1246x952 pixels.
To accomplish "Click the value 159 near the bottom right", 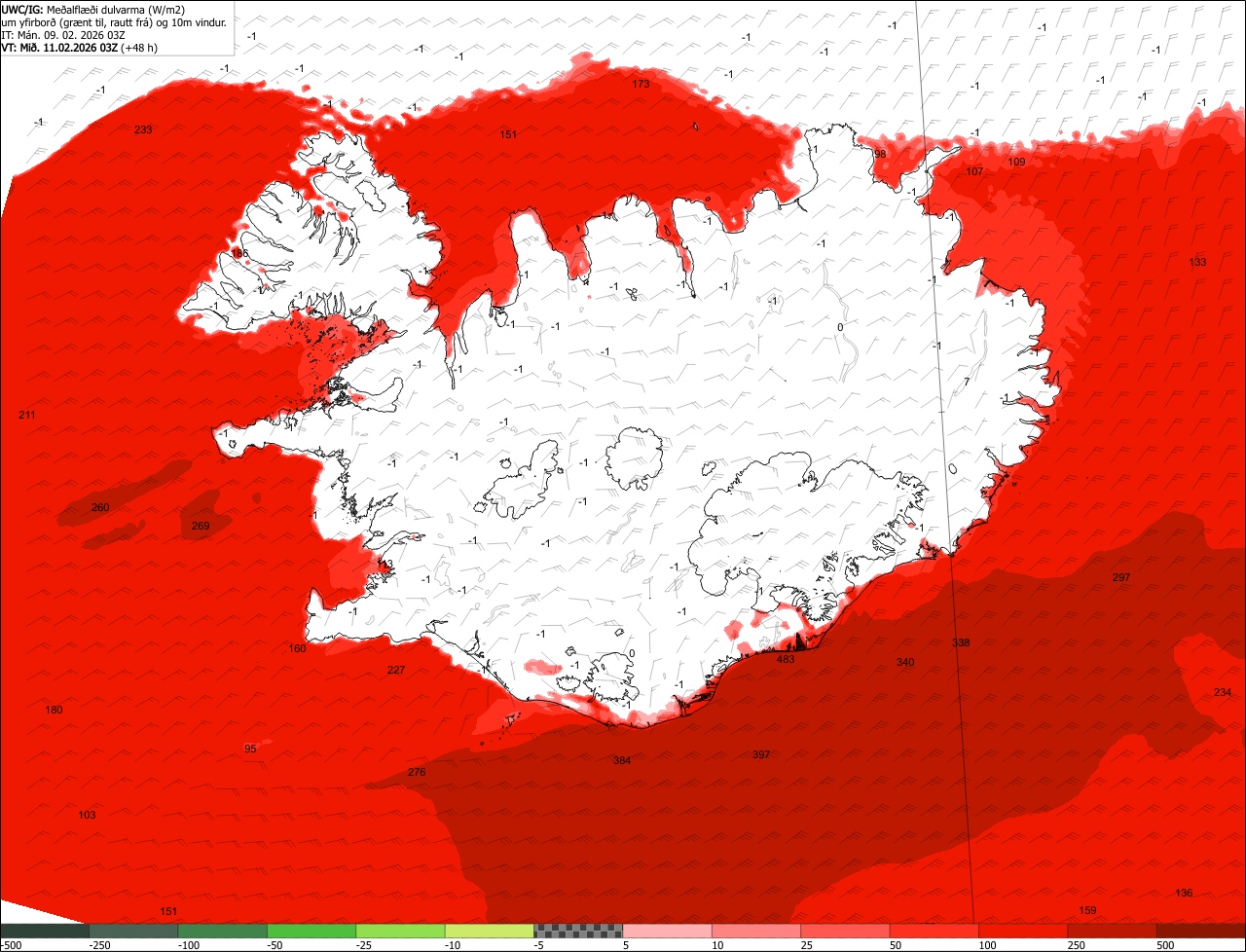I will [1088, 910].
